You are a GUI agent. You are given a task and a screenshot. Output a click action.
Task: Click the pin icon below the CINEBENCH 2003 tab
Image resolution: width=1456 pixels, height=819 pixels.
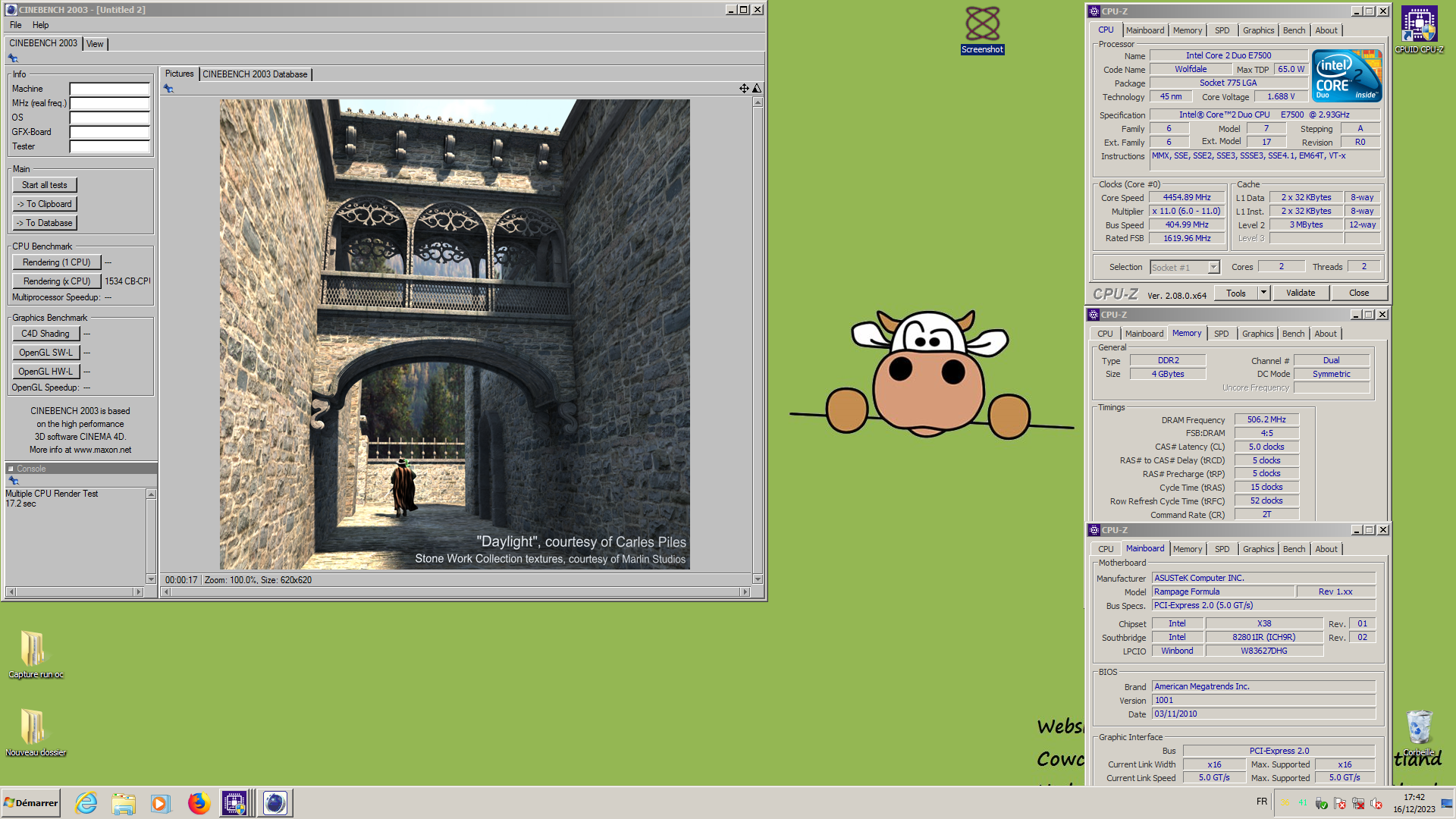pyautogui.click(x=13, y=58)
